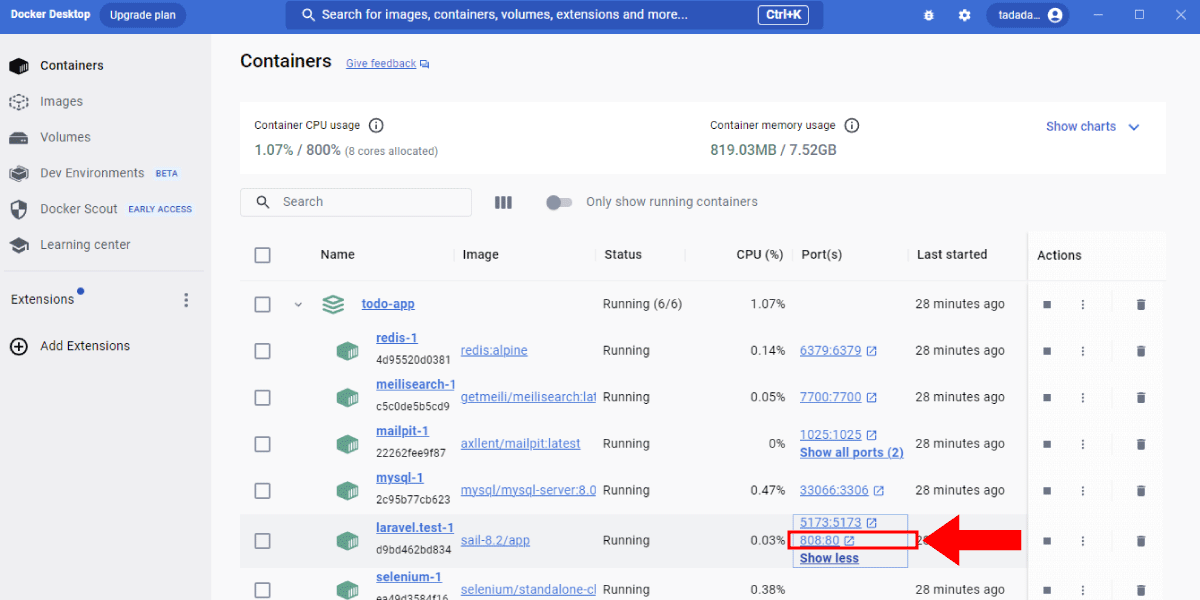Image resolution: width=1200 pixels, height=600 pixels.
Task: Open mailpit-1 more actions menu
Action: tap(1083, 444)
